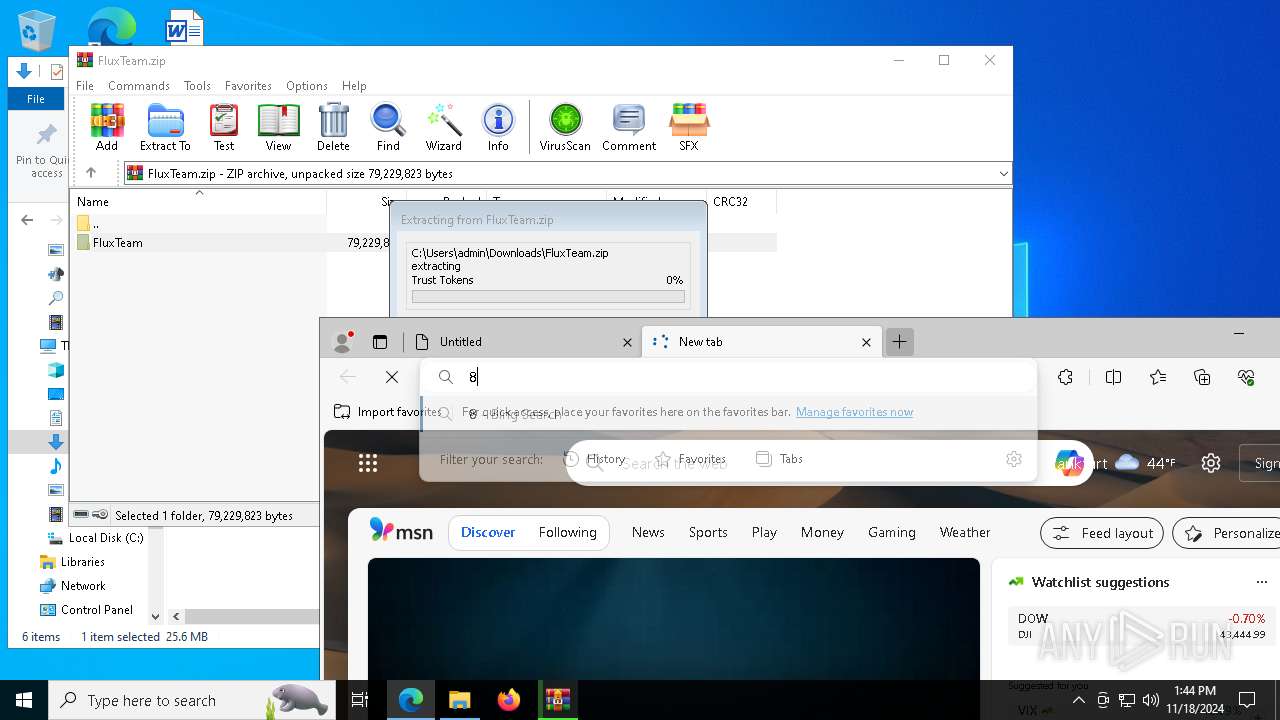This screenshot has width=1280, height=720.
Task: Open MSN page settings gear
Action: point(1211,463)
